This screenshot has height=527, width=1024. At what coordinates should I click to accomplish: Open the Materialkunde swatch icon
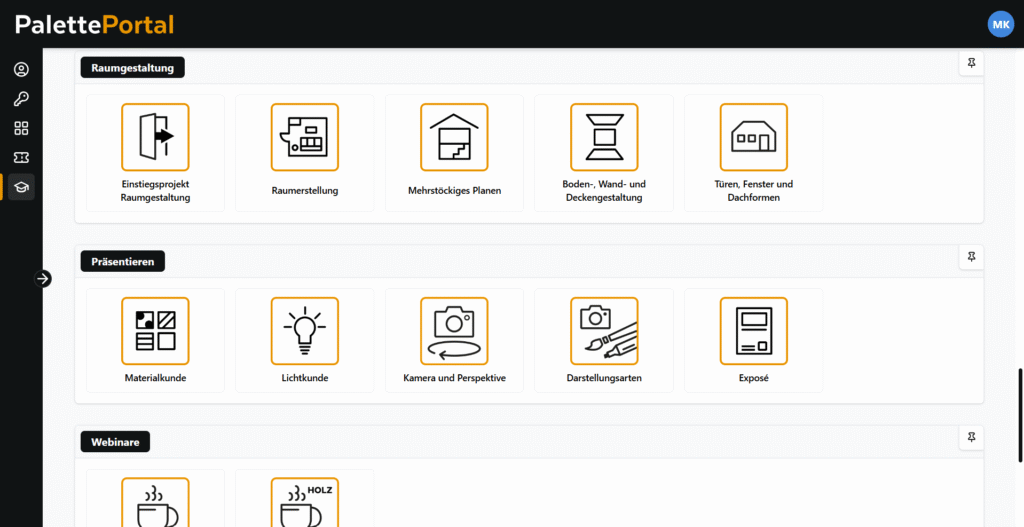[155, 331]
